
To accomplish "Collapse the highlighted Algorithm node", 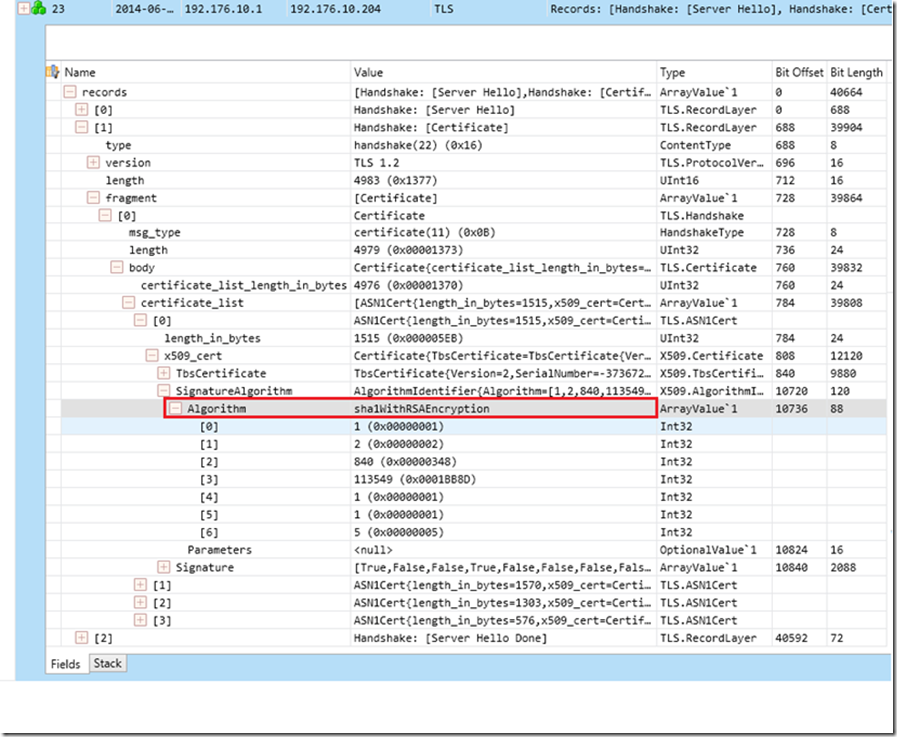I will tap(176, 409).
